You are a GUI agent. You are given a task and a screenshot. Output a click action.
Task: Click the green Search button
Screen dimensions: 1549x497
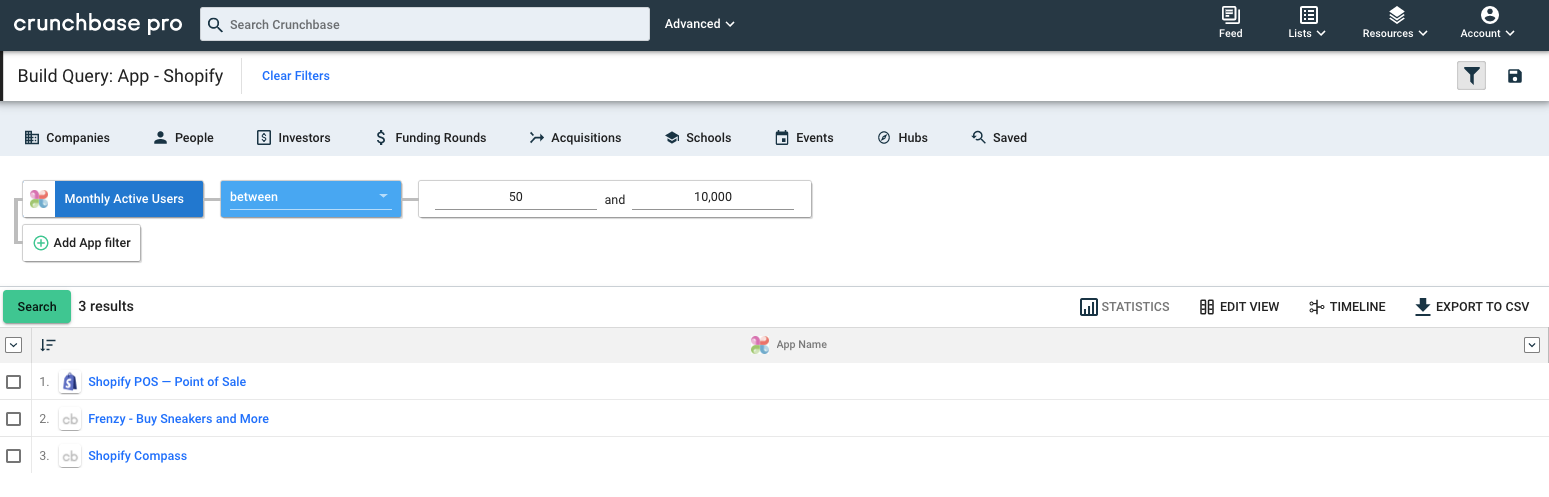point(37,307)
